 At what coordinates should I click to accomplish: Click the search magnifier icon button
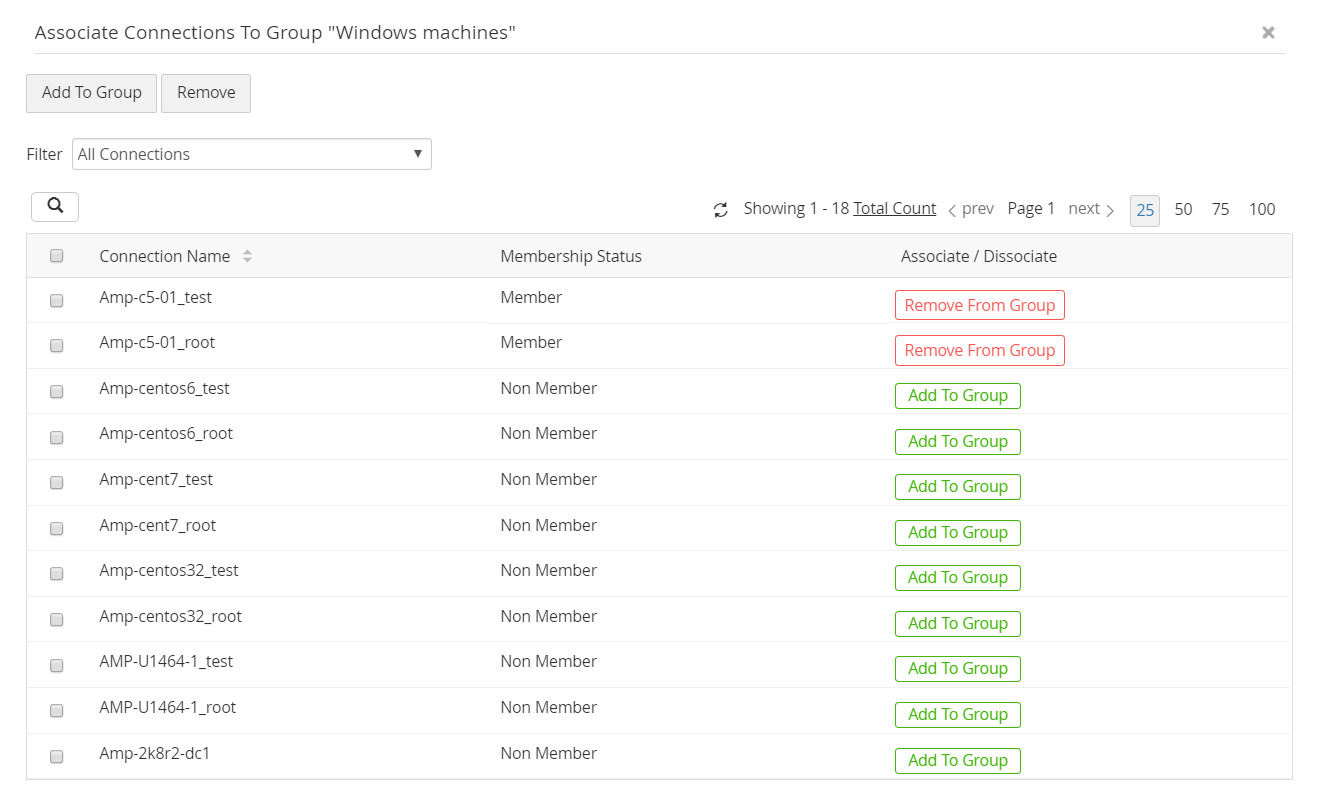(x=55, y=206)
